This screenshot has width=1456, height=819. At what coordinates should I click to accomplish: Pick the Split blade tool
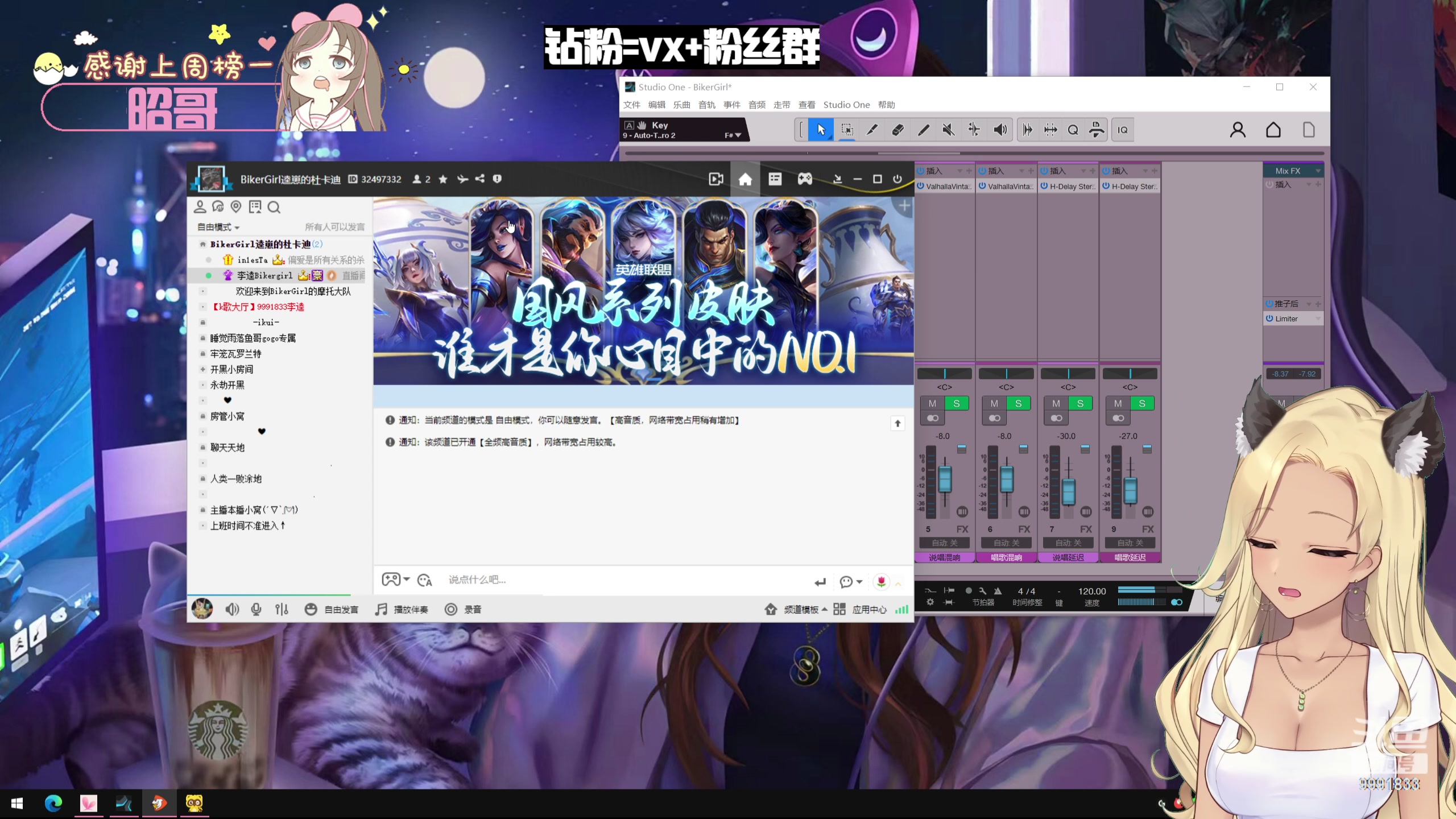[x=872, y=130]
